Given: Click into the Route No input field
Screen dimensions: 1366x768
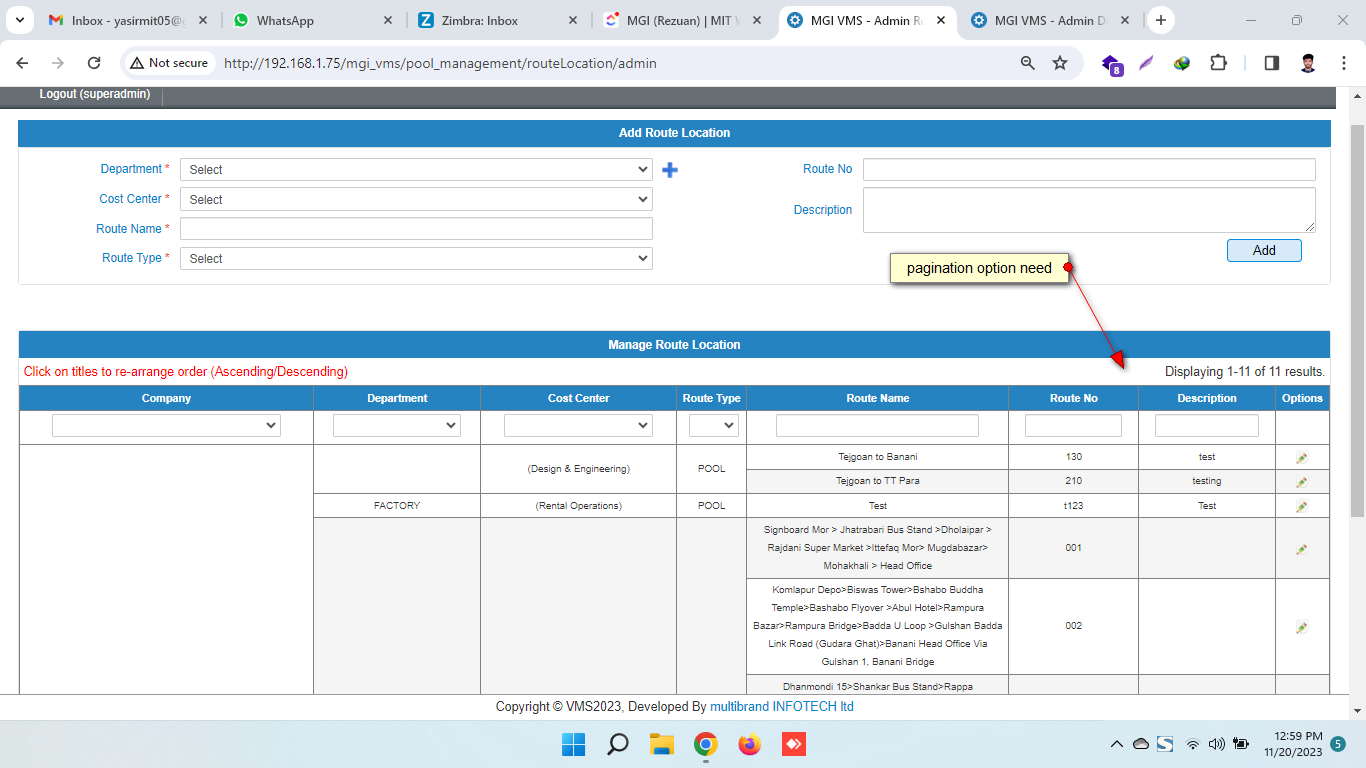Looking at the screenshot, I should pos(1089,169).
